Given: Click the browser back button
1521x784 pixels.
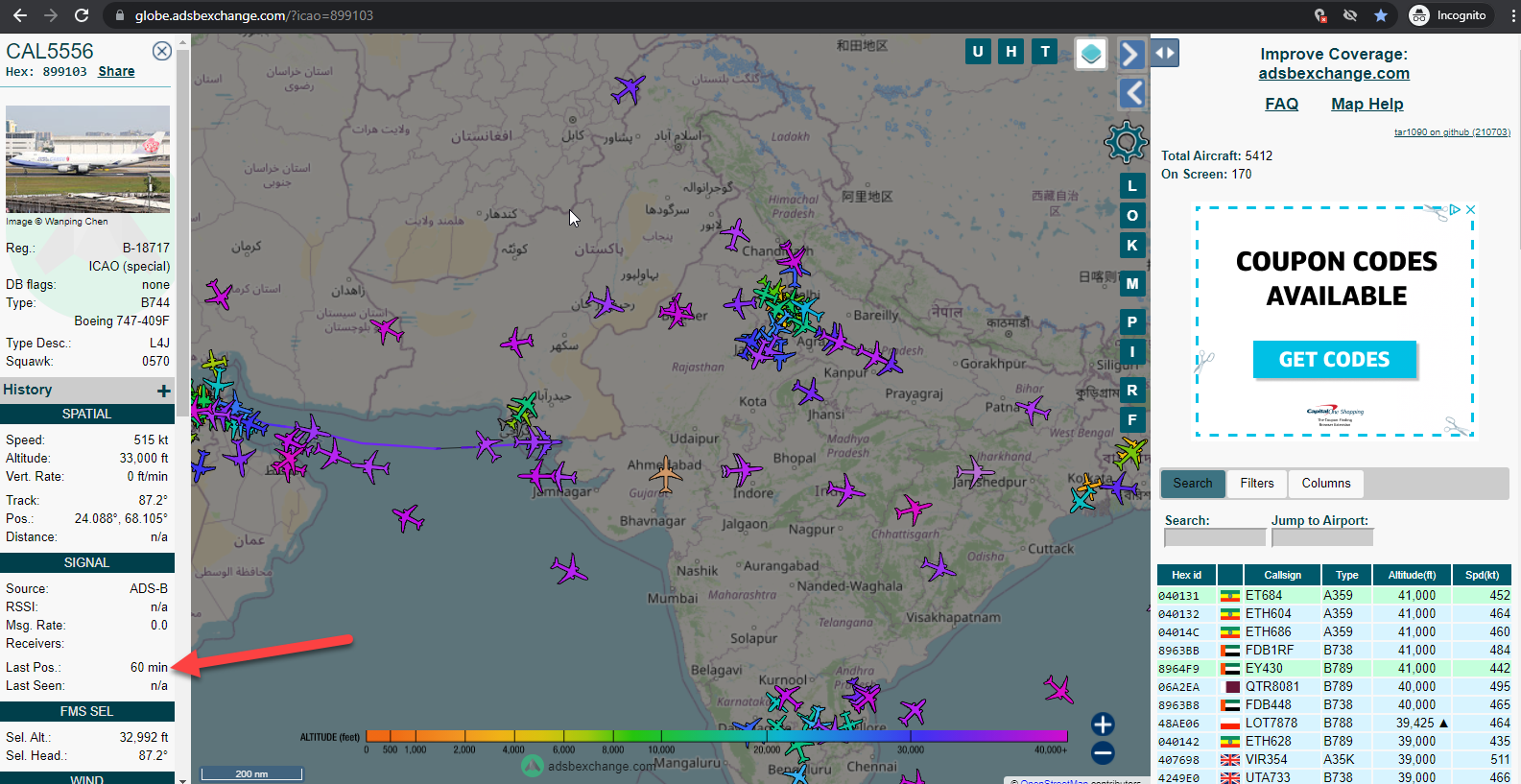Looking at the screenshot, I should tap(20, 15).
